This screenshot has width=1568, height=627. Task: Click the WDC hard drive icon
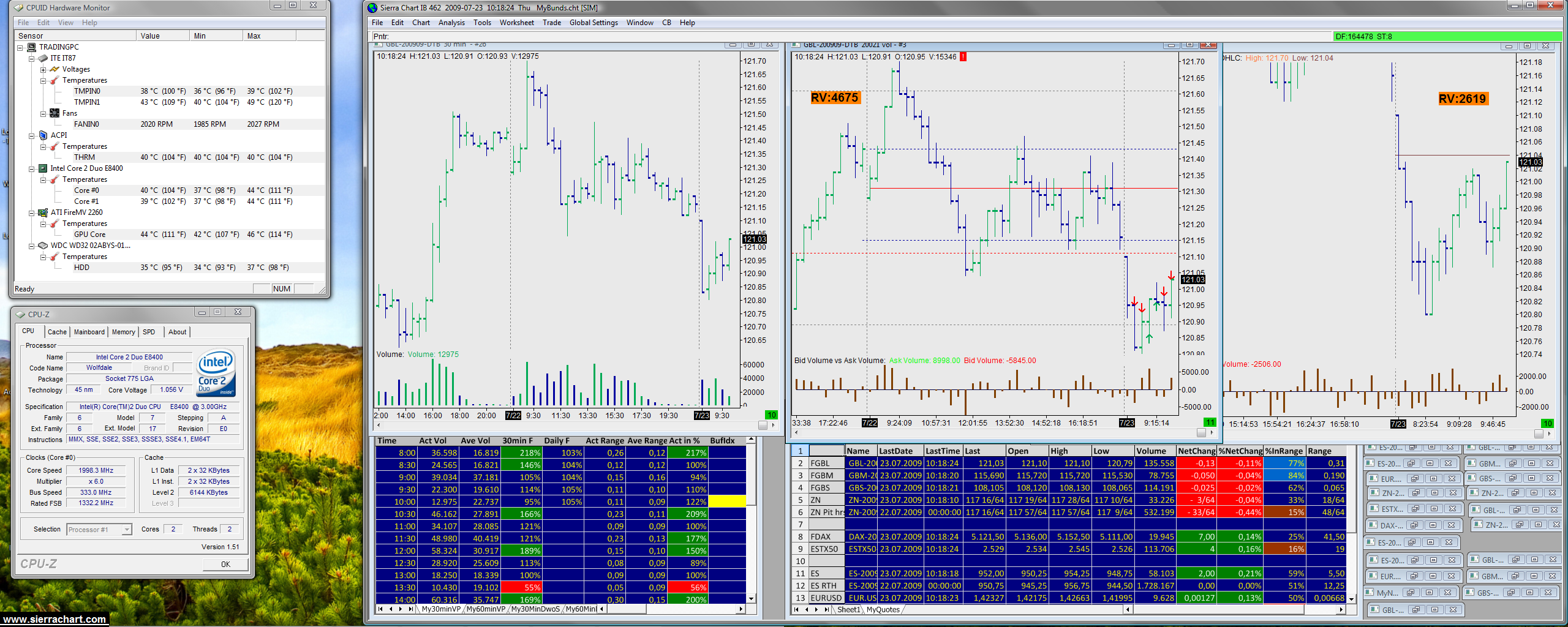click(43, 246)
